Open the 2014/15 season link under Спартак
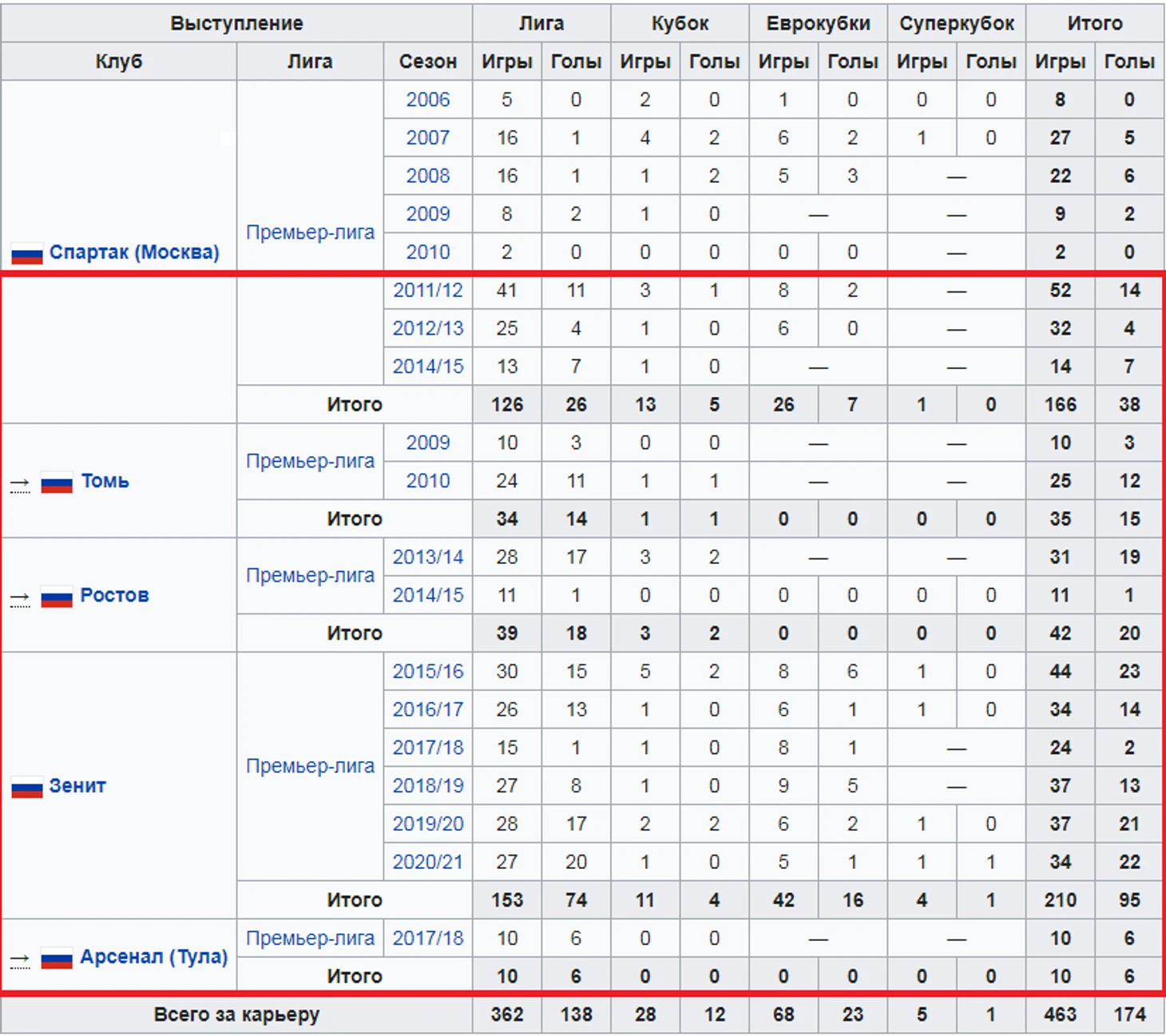The image size is (1166, 1036). (428, 367)
